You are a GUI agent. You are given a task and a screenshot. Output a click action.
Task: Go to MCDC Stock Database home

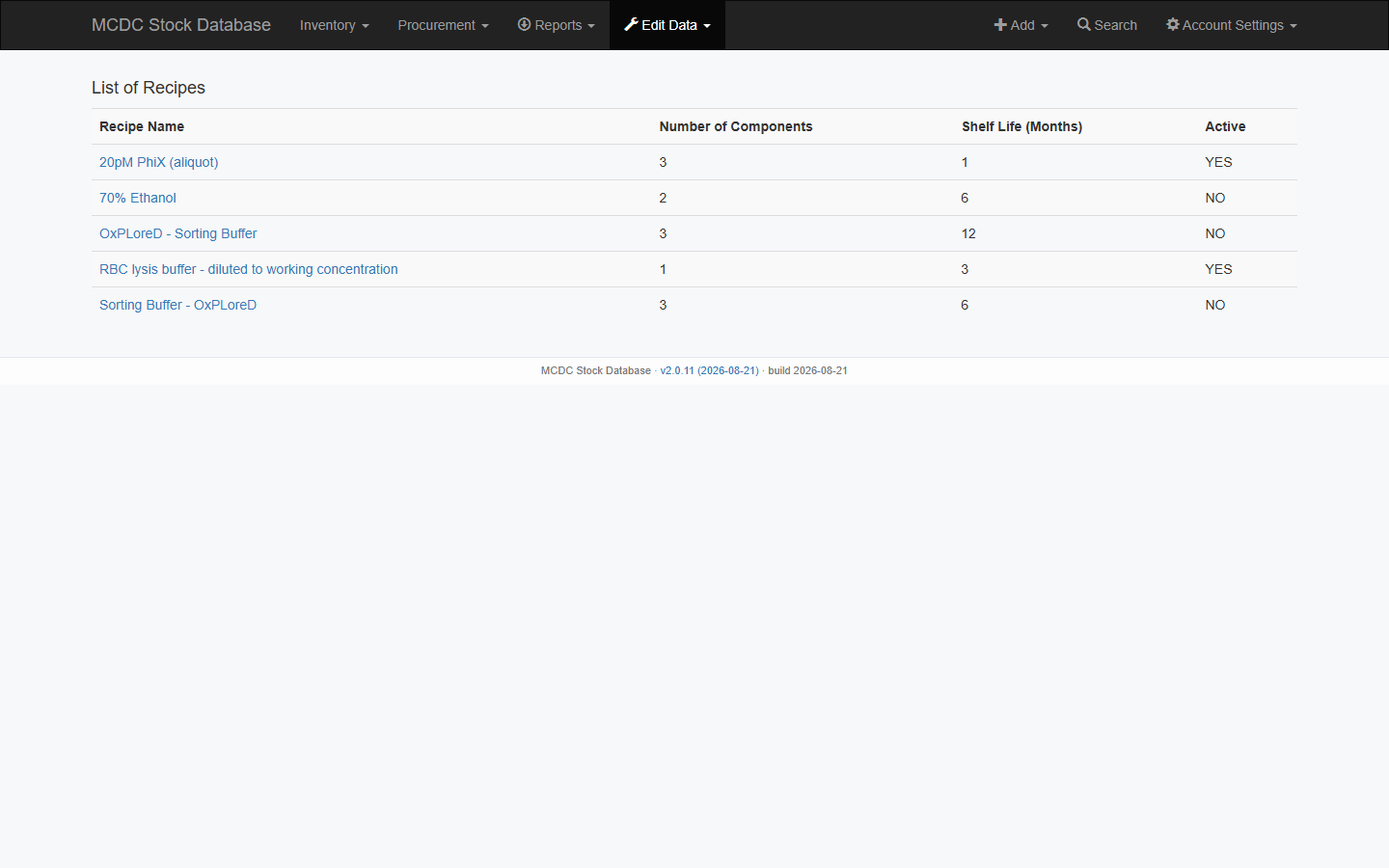click(181, 25)
